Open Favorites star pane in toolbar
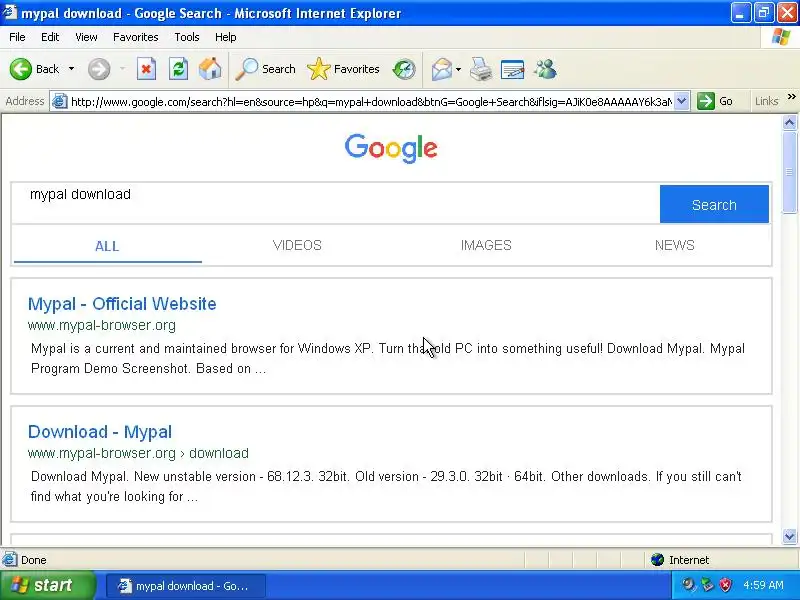Screen dimensions: 800x600 [x=343, y=69]
